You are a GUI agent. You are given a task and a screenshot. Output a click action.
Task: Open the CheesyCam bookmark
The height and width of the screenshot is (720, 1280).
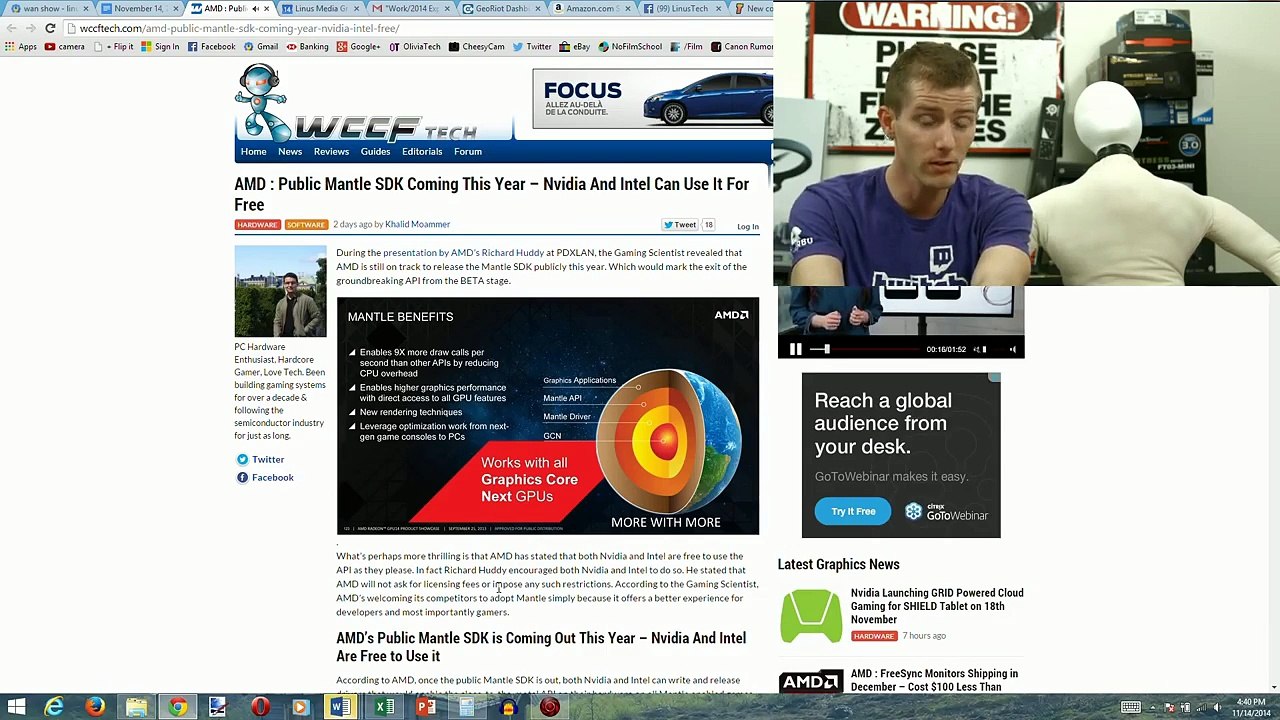click(477, 47)
